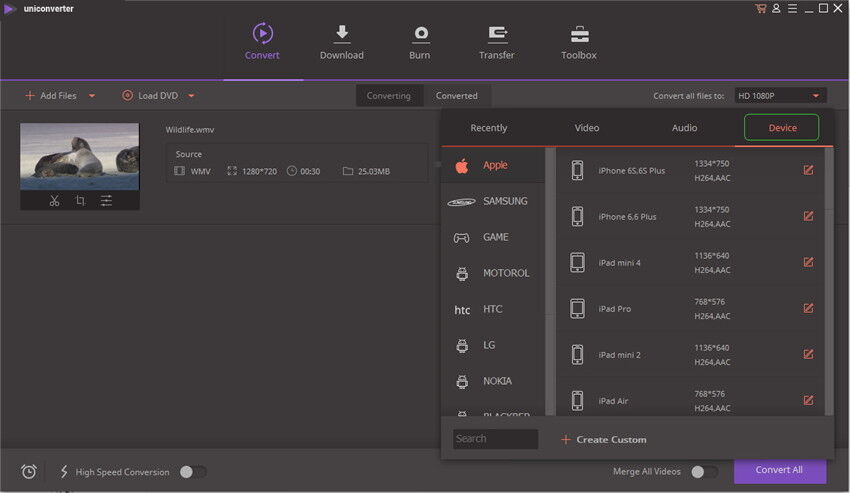Open the Burn section
This screenshot has height=493, width=850.
click(420, 42)
